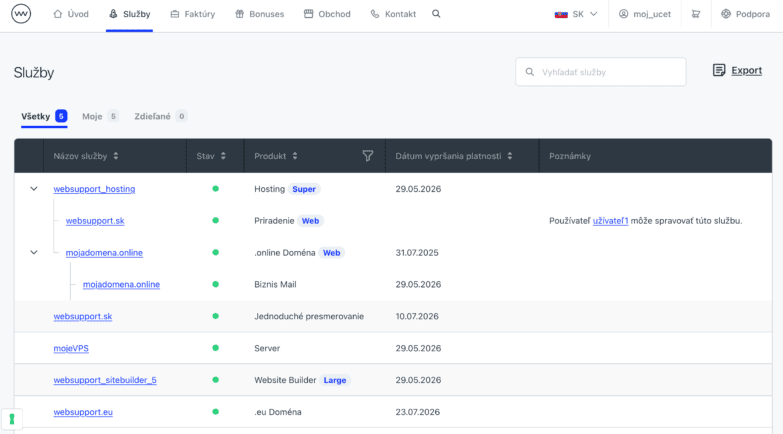The height and width of the screenshot is (434, 783).
Task: Open websupport.sk Priradenie service link
Action: [95, 221]
